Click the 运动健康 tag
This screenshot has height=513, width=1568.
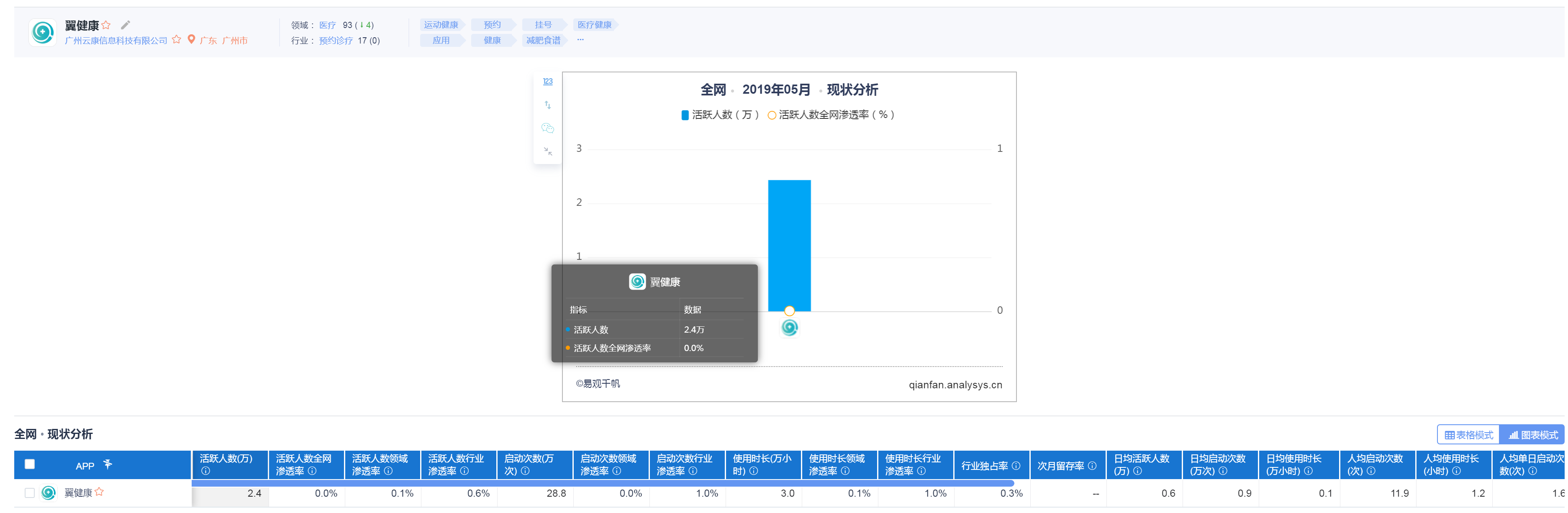441,25
